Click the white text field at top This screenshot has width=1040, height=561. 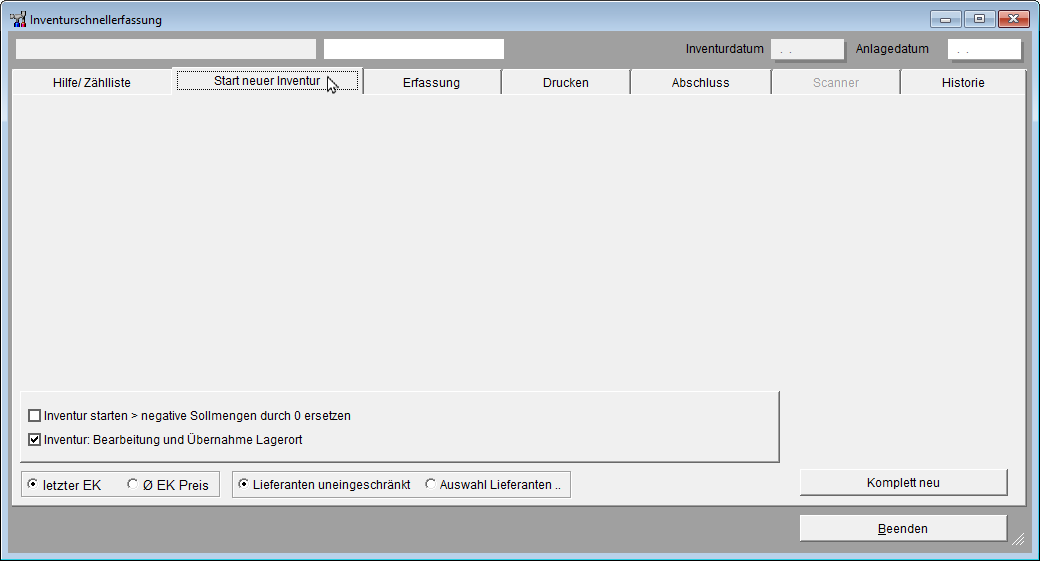tap(414, 49)
